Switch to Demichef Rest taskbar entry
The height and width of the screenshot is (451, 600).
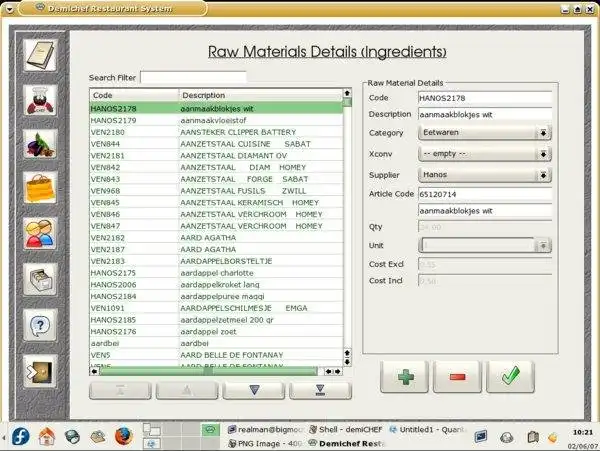(x=345, y=443)
